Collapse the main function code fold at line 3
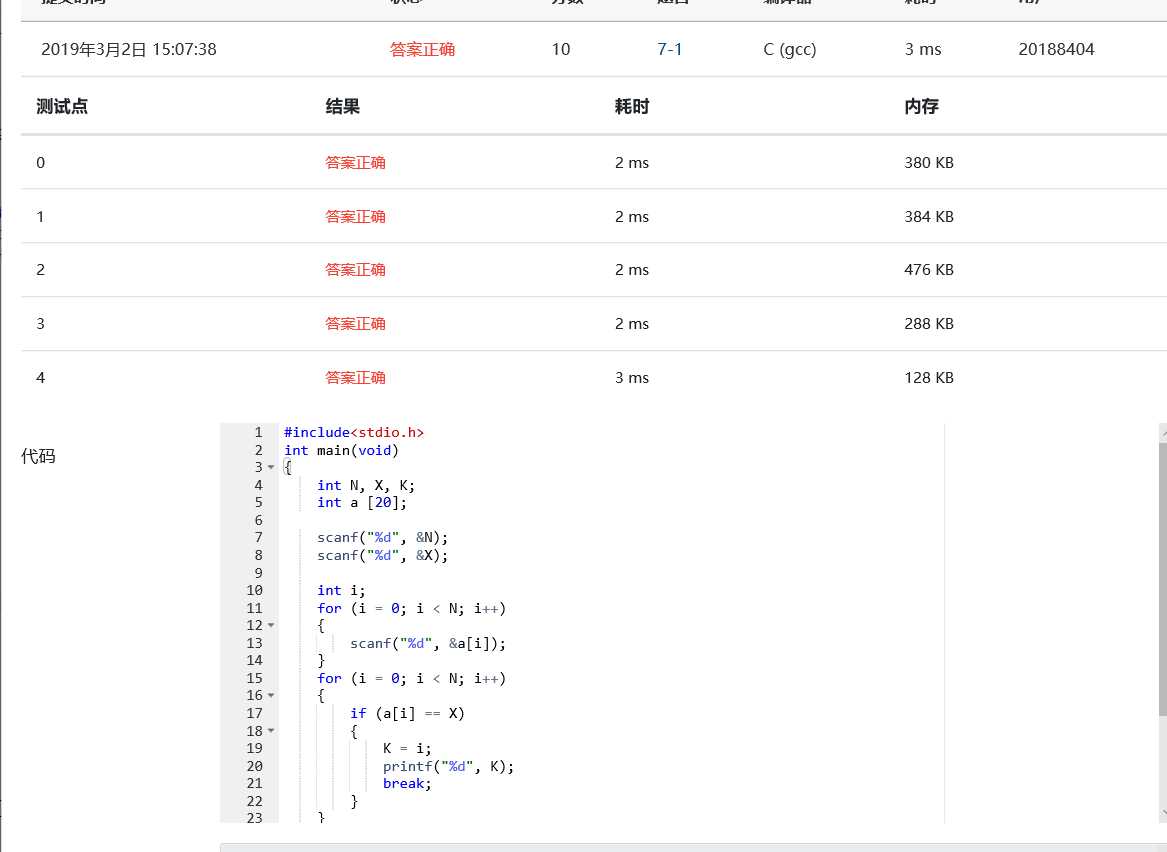Image resolution: width=1167 pixels, height=852 pixels. click(270, 467)
